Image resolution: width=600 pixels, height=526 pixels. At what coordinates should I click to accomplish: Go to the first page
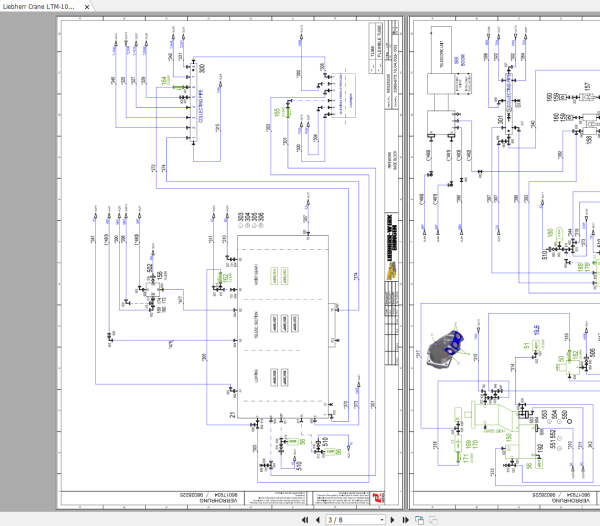[x=305, y=520]
